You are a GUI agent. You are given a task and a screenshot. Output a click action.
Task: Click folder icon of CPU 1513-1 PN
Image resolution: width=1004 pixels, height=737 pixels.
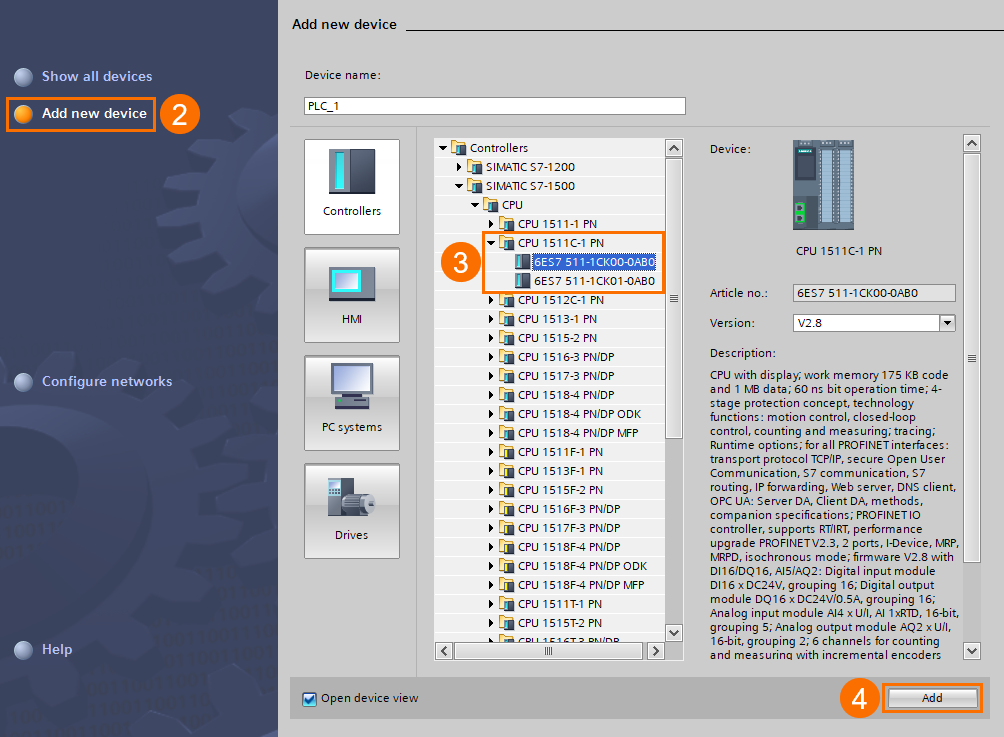click(x=506, y=319)
